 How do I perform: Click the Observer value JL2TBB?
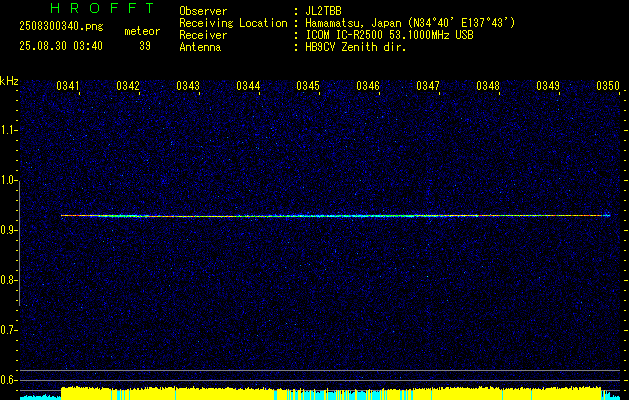click(323, 11)
